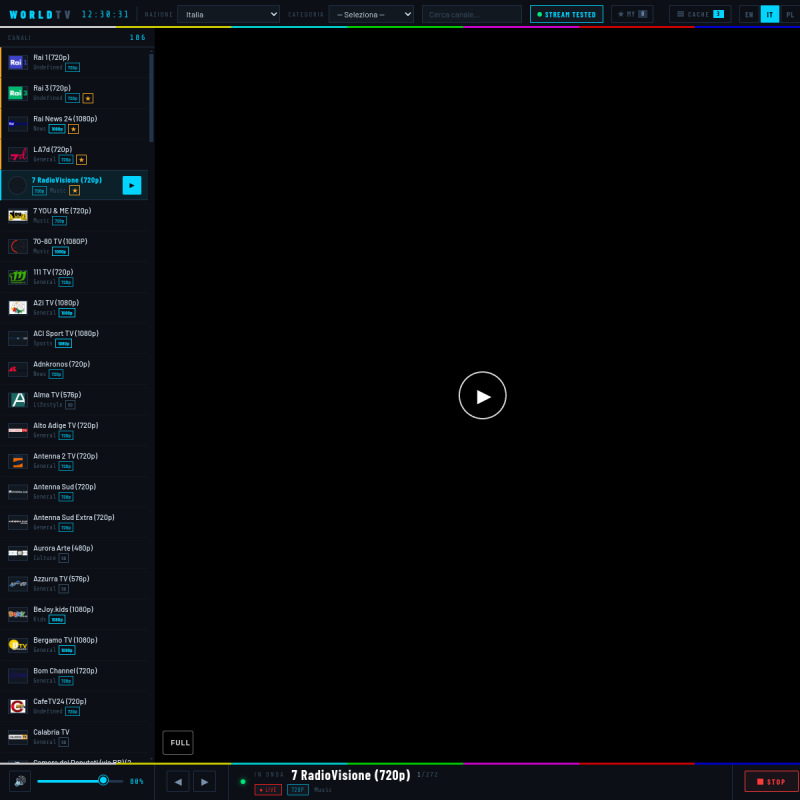
Task: Select 70-80 TV channel logo
Action: 18,246
